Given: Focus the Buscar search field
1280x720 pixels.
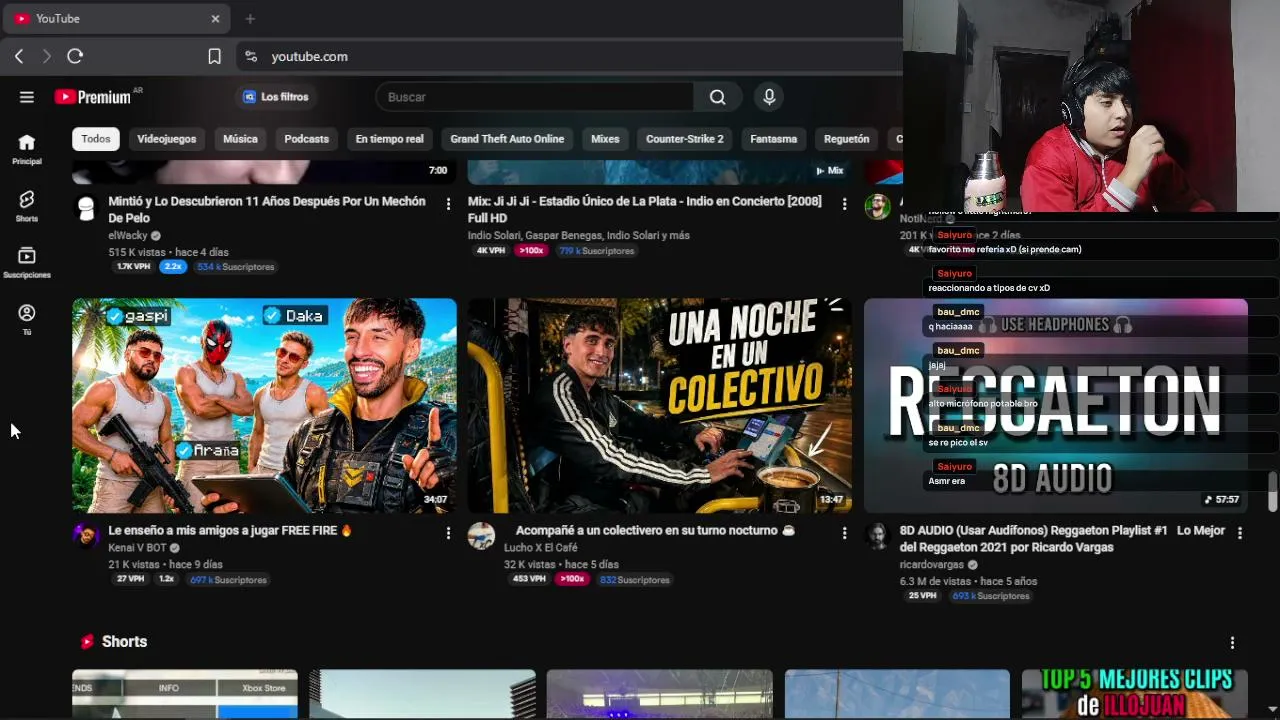Looking at the screenshot, I should [x=535, y=97].
